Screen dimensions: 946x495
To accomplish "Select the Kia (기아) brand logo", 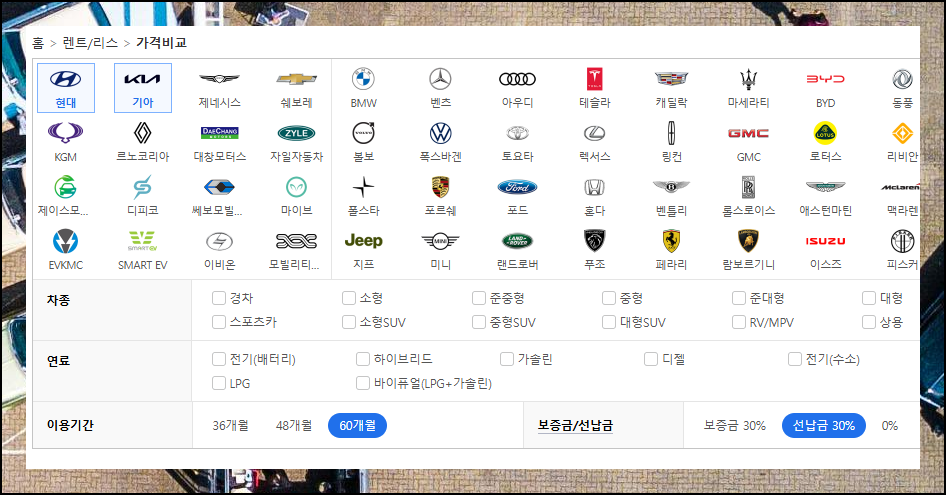I will pos(142,79).
